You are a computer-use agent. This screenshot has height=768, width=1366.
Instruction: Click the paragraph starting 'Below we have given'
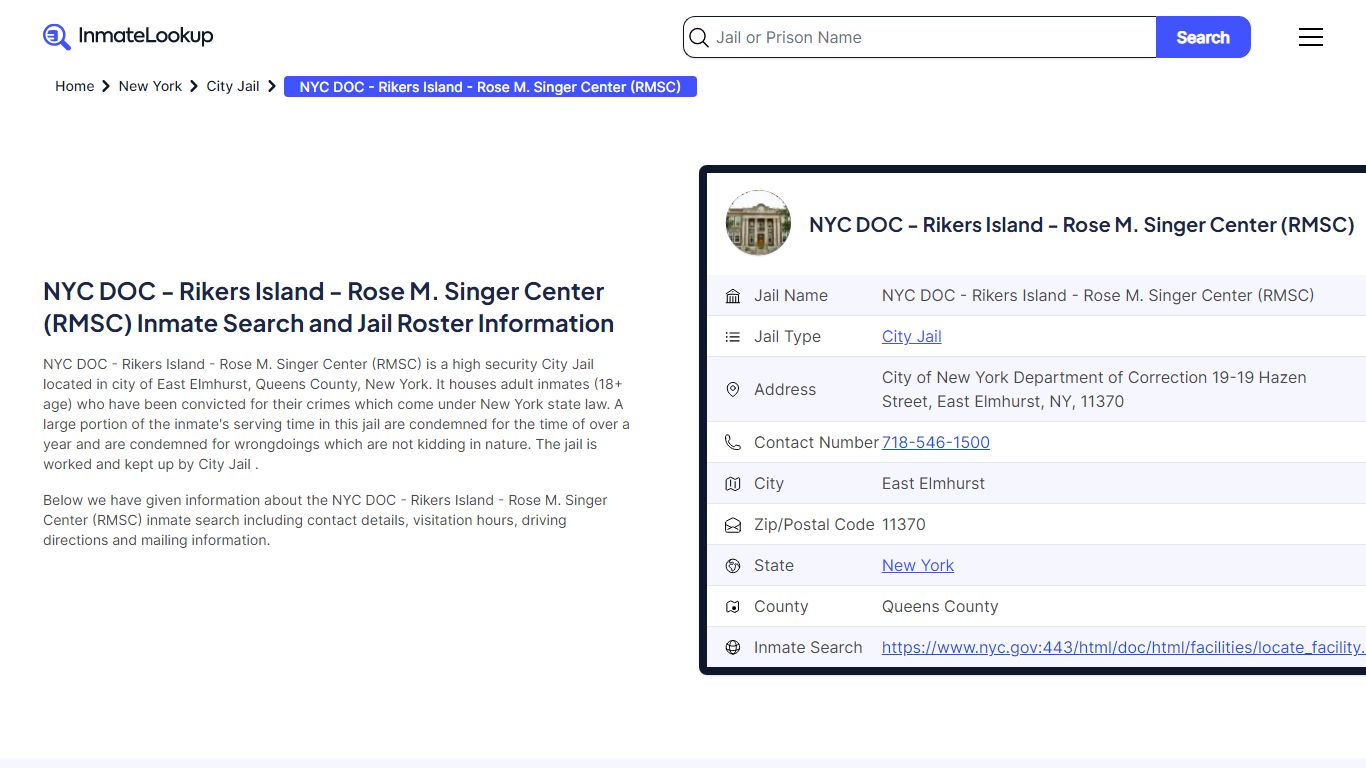325,520
